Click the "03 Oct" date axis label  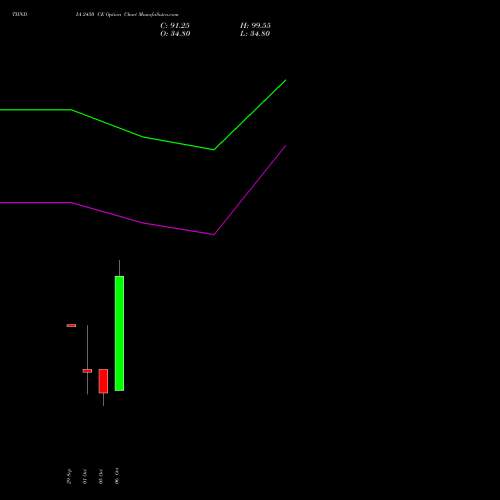coord(101,476)
